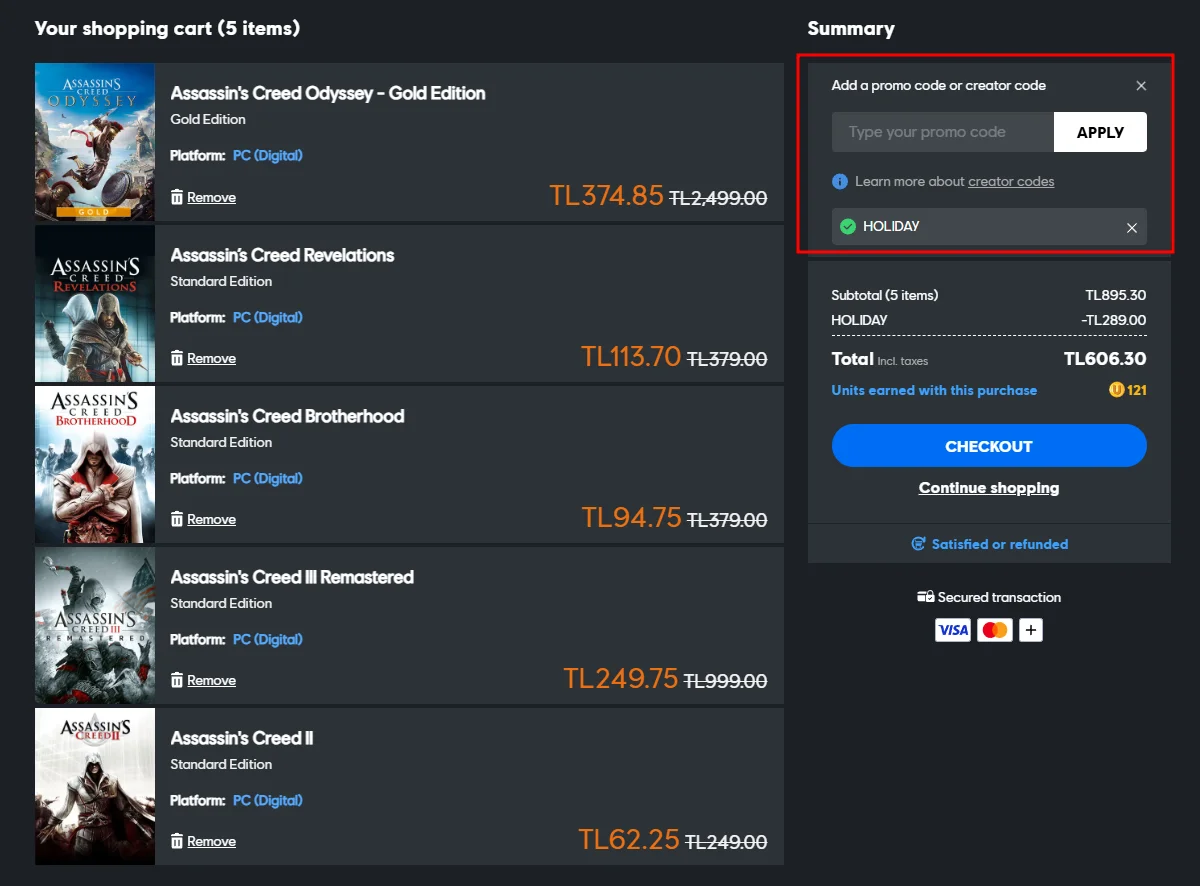
Task: Select the subtotal amount TL895.30
Action: [x=1116, y=296]
